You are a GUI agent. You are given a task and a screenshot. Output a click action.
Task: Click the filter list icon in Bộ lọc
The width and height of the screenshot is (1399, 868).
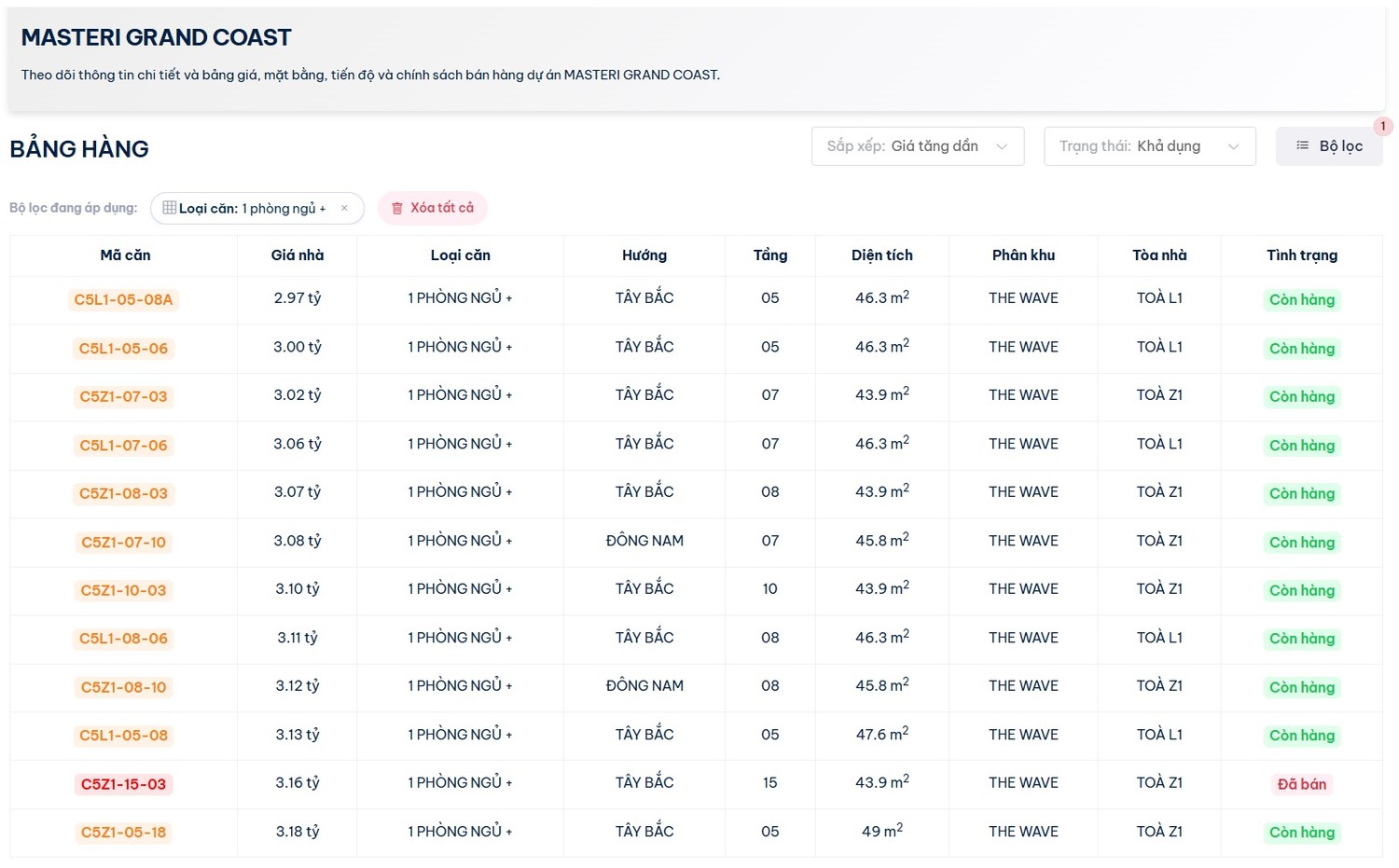tap(1302, 145)
